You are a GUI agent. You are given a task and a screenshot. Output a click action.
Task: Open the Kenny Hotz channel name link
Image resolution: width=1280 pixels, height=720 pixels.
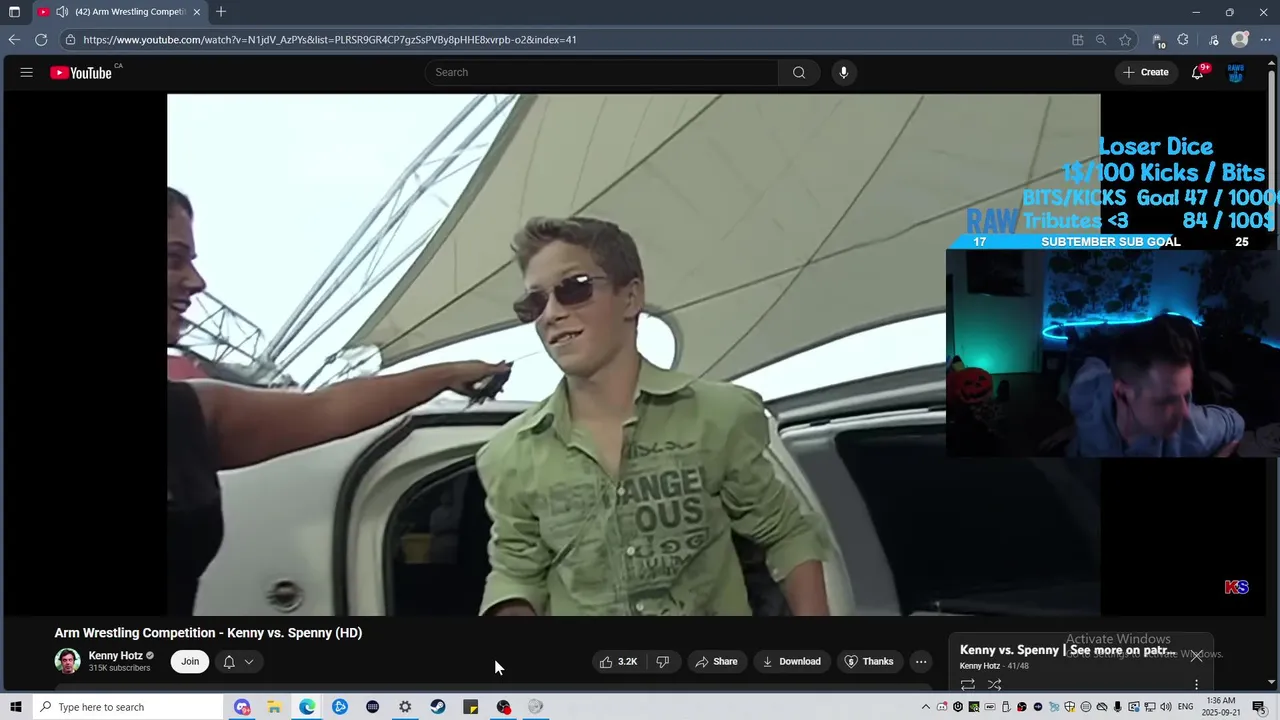(x=115, y=656)
